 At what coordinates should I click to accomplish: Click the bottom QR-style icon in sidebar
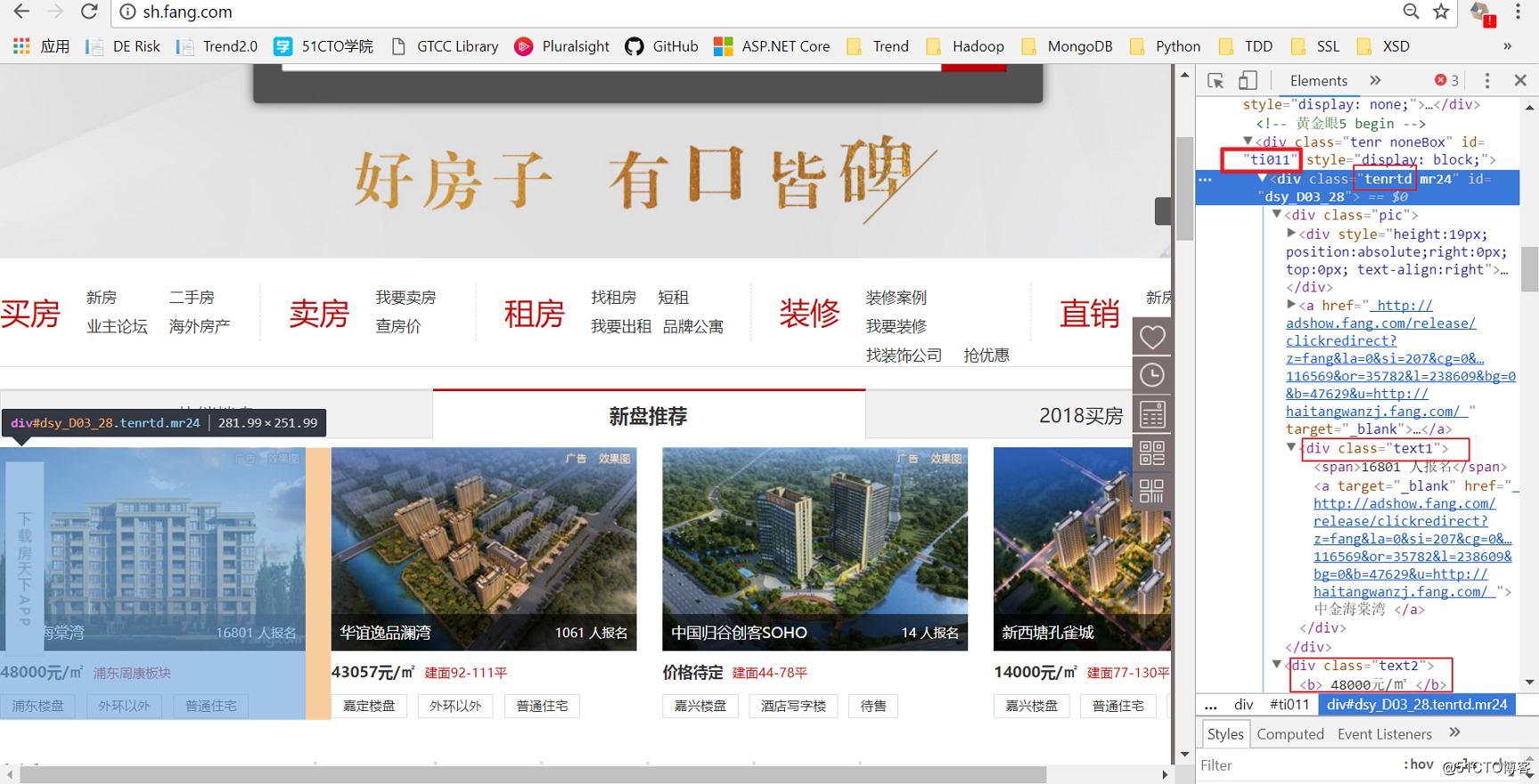pyautogui.click(x=1152, y=491)
